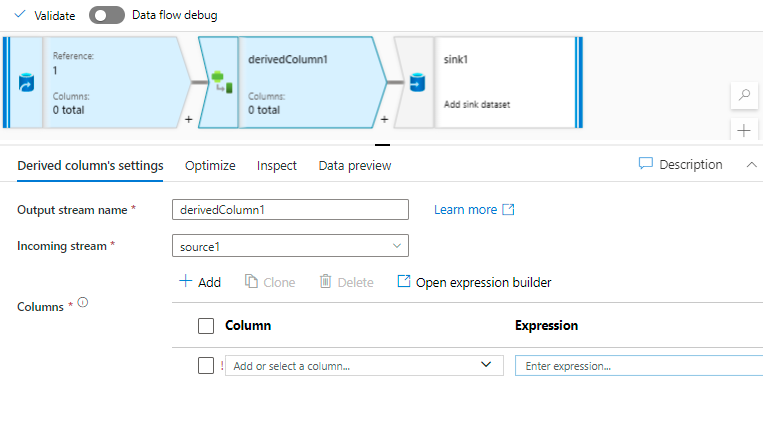Click Open expression builder
This screenshot has width=763, height=424.
pyautogui.click(x=474, y=282)
